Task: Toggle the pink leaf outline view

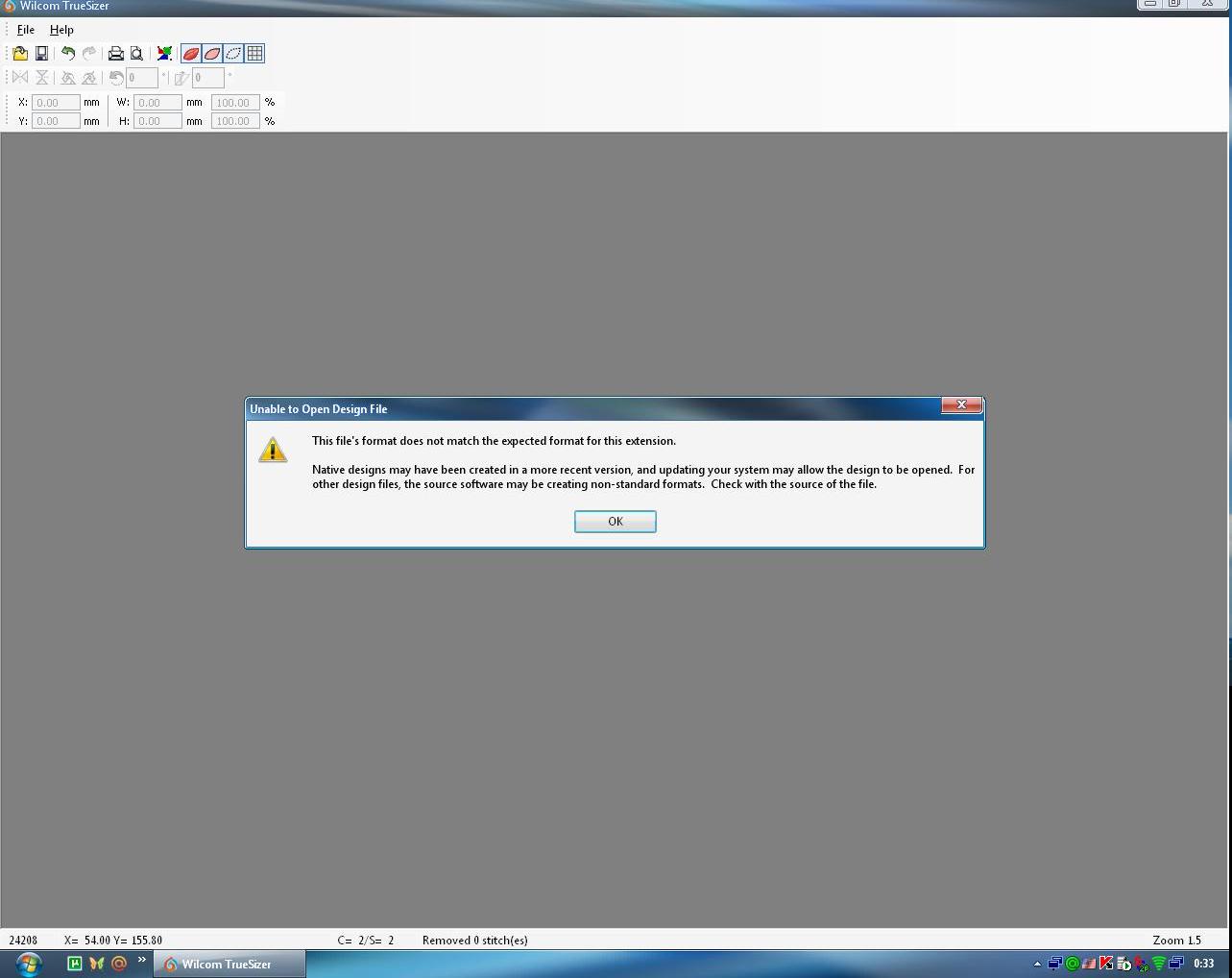Action: (x=212, y=54)
